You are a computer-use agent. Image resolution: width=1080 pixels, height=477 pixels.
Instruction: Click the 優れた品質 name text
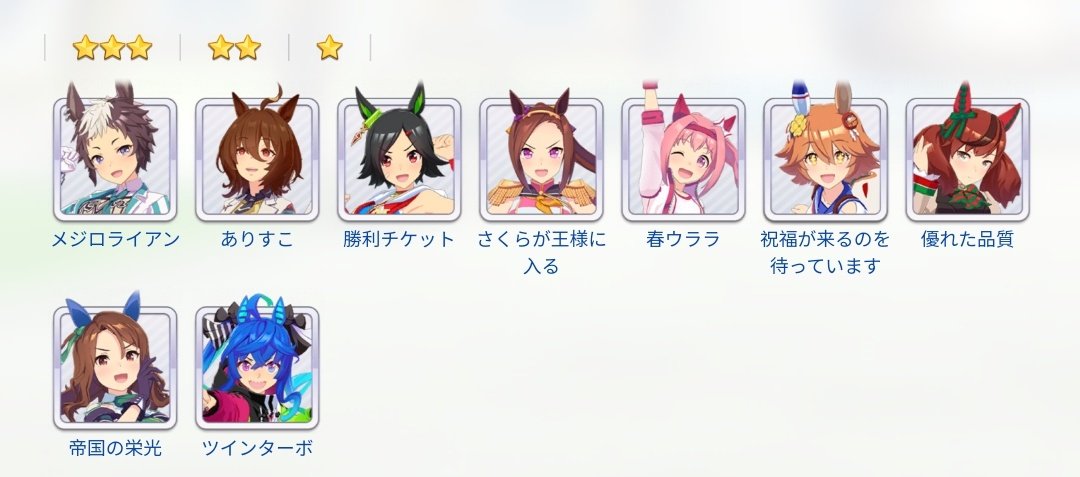point(967,240)
